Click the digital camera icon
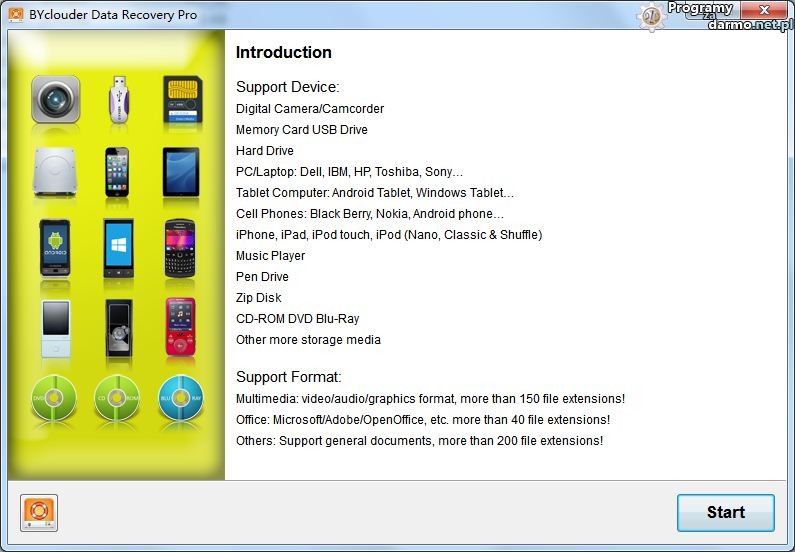 pyautogui.click(x=55, y=99)
